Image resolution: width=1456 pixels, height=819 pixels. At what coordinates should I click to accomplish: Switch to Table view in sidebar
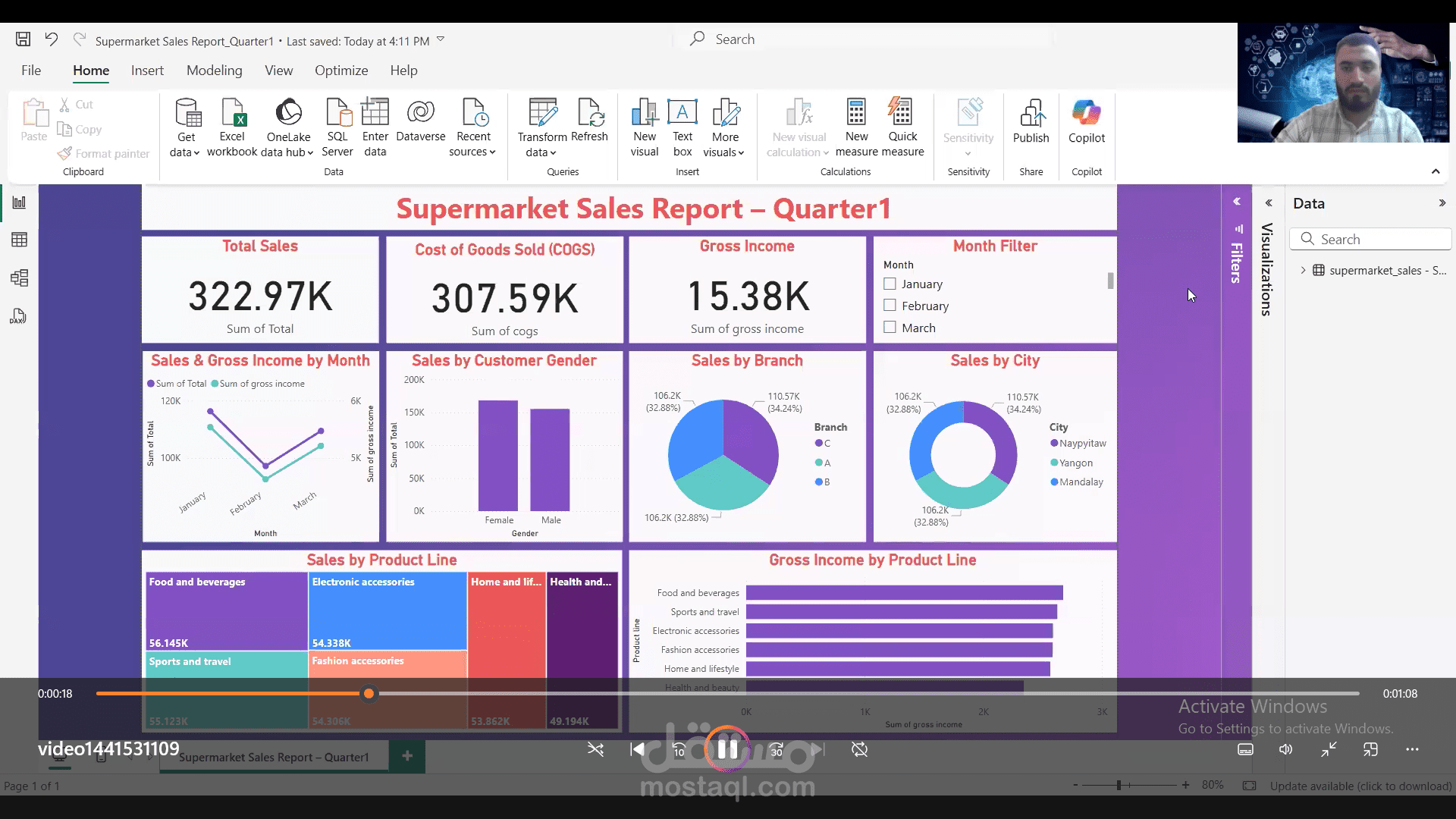19,240
